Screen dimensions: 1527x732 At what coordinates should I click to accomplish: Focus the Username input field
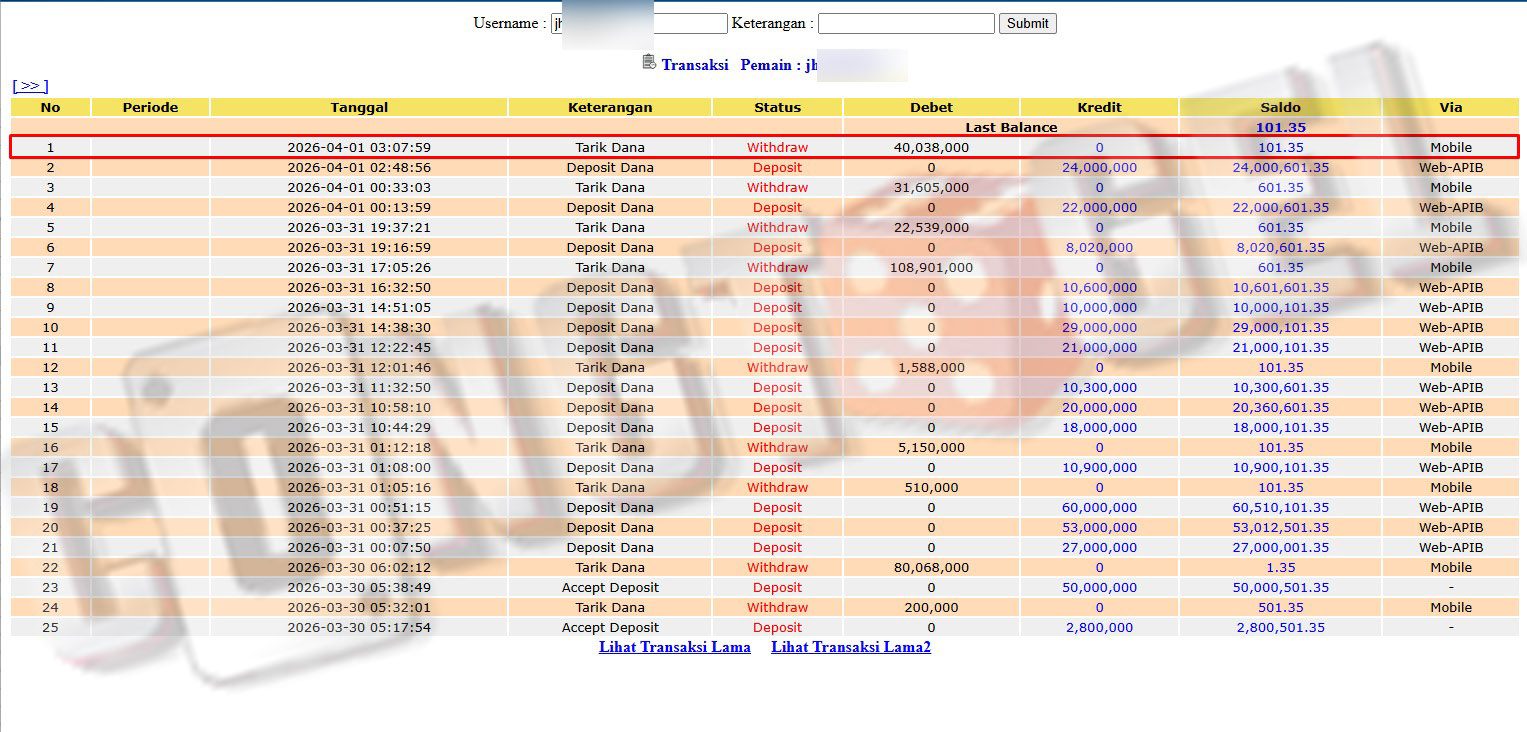click(639, 23)
